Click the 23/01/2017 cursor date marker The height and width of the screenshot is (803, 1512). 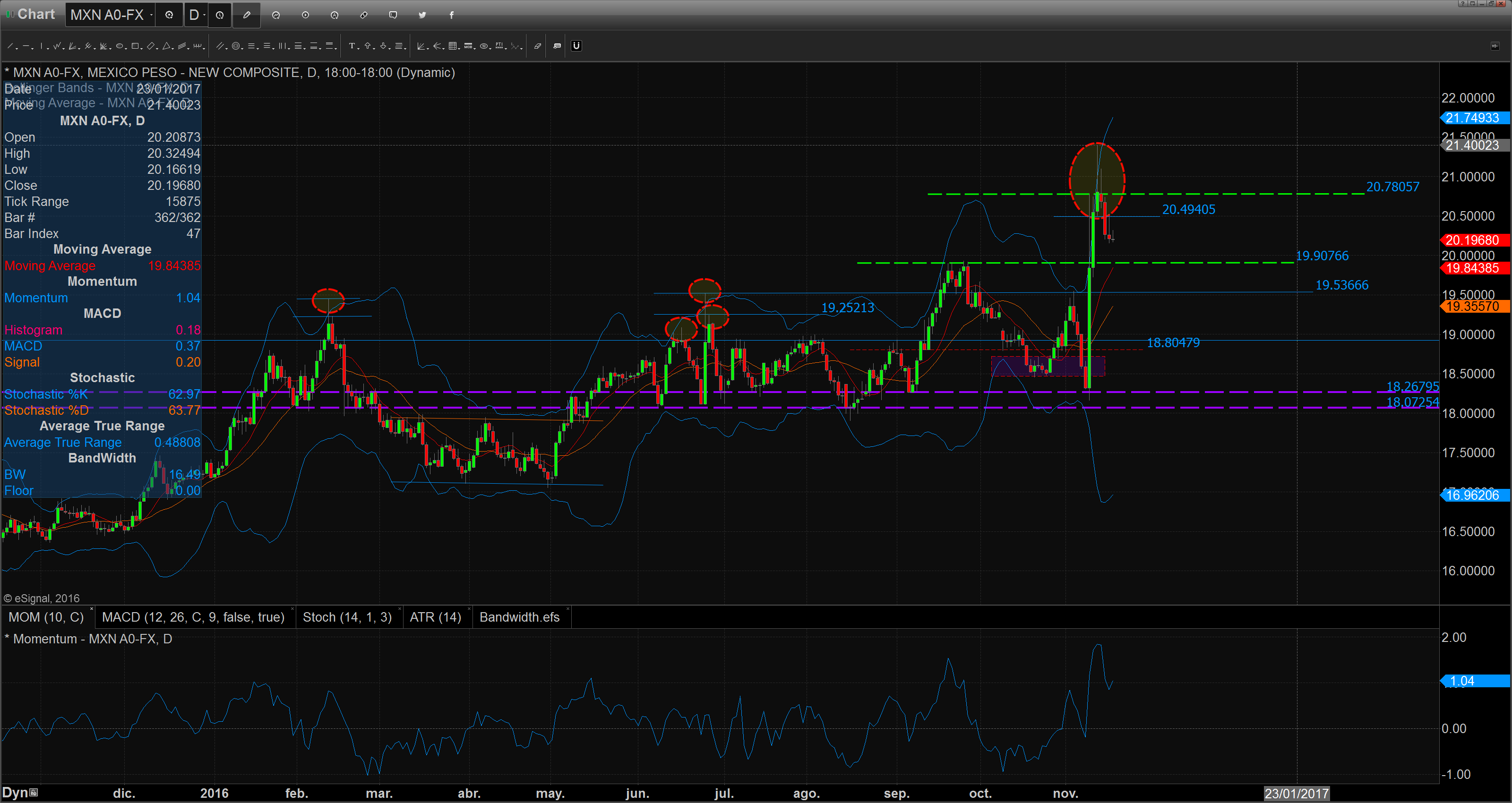coord(1296,794)
